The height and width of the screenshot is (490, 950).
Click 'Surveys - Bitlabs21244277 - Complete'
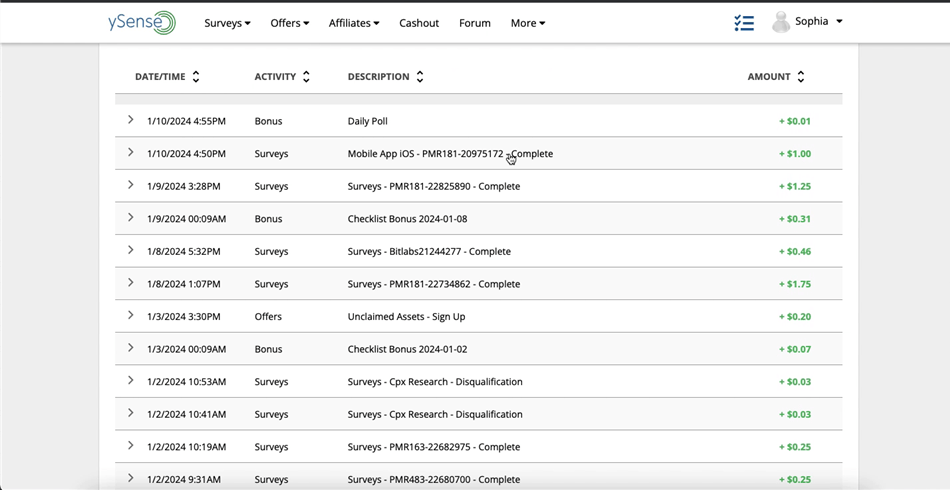(x=429, y=251)
